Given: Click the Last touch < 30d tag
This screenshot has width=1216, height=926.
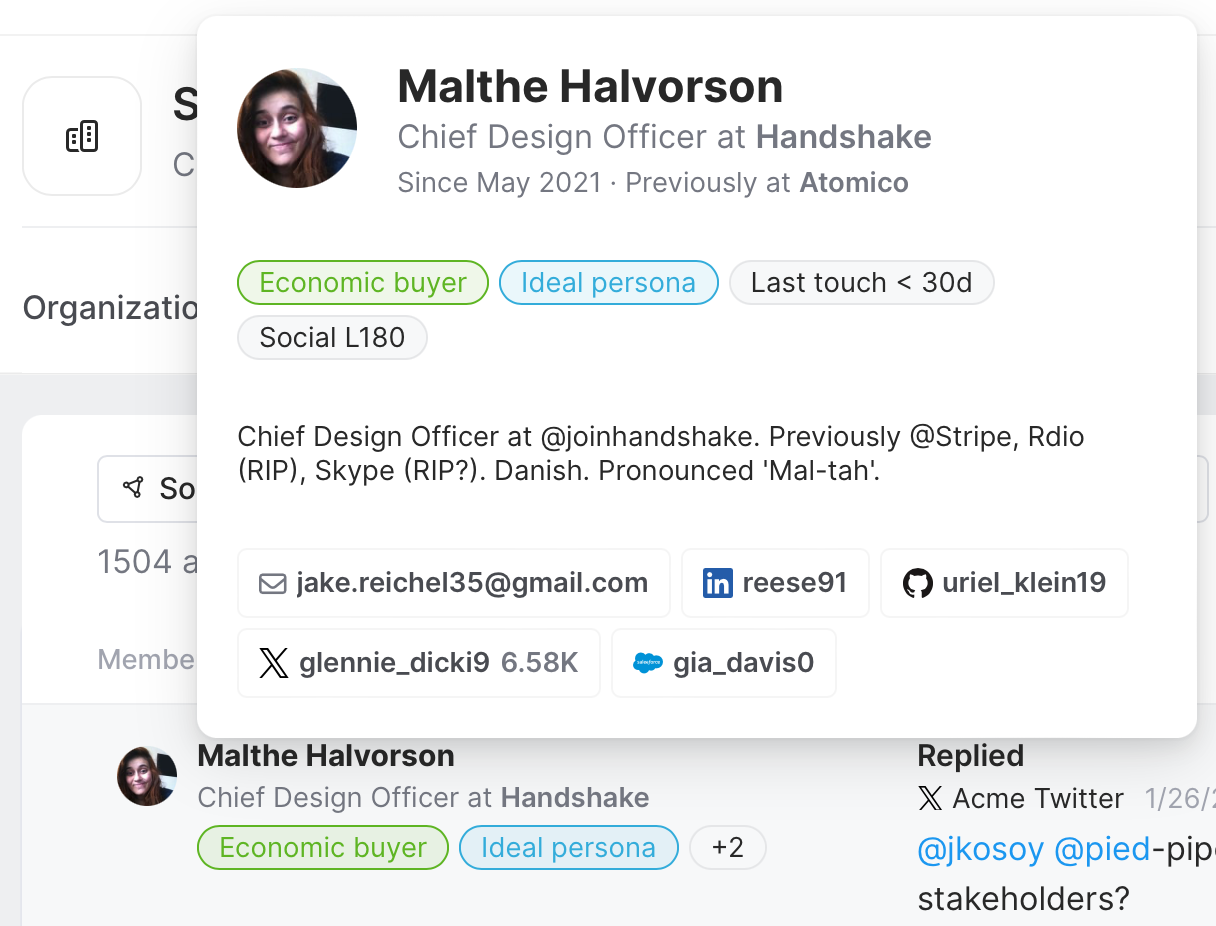Looking at the screenshot, I should [861, 283].
